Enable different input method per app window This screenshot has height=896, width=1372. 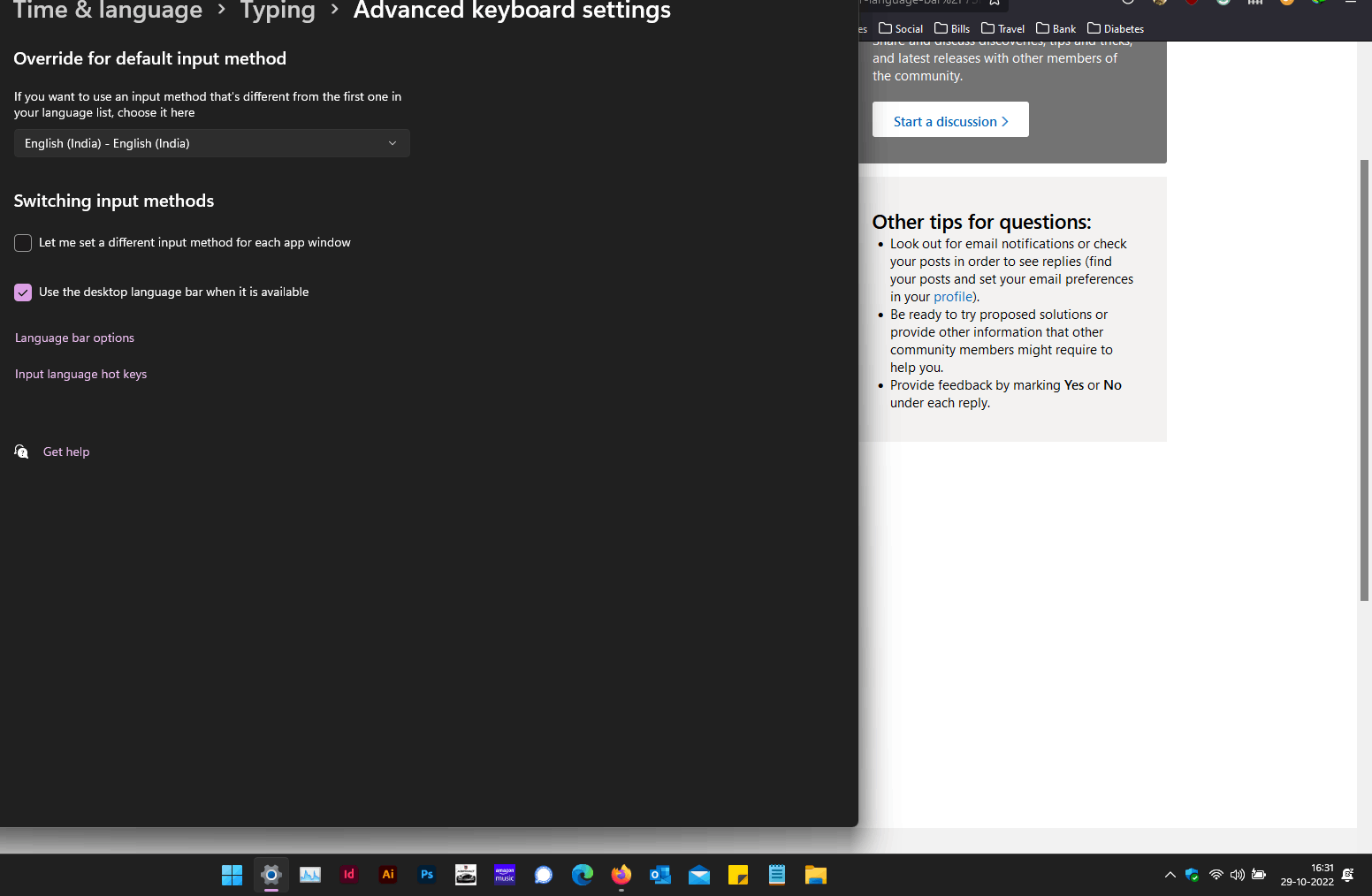click(23, 243)
